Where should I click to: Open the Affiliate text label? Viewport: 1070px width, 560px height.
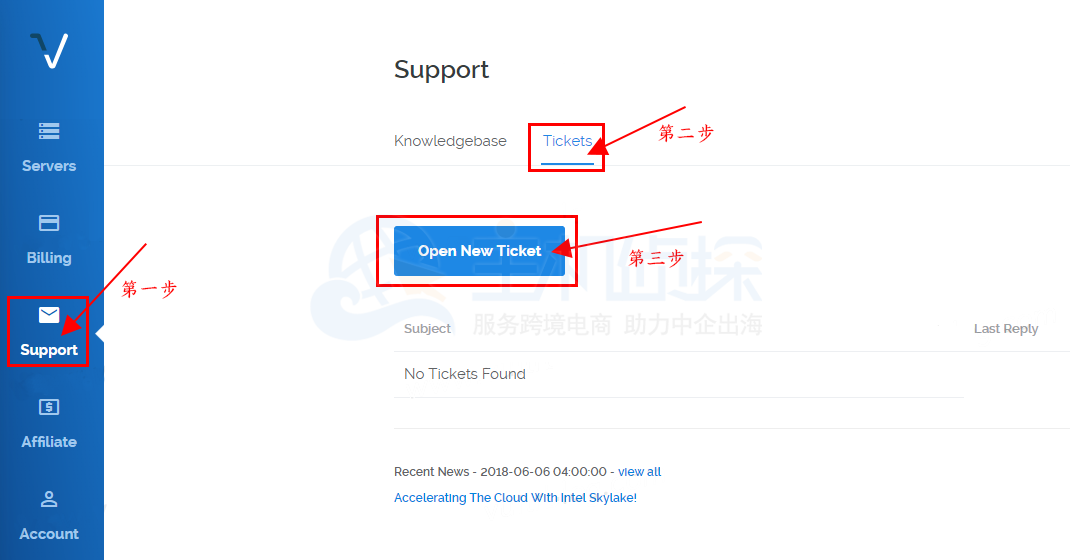[x=49, y=442]
